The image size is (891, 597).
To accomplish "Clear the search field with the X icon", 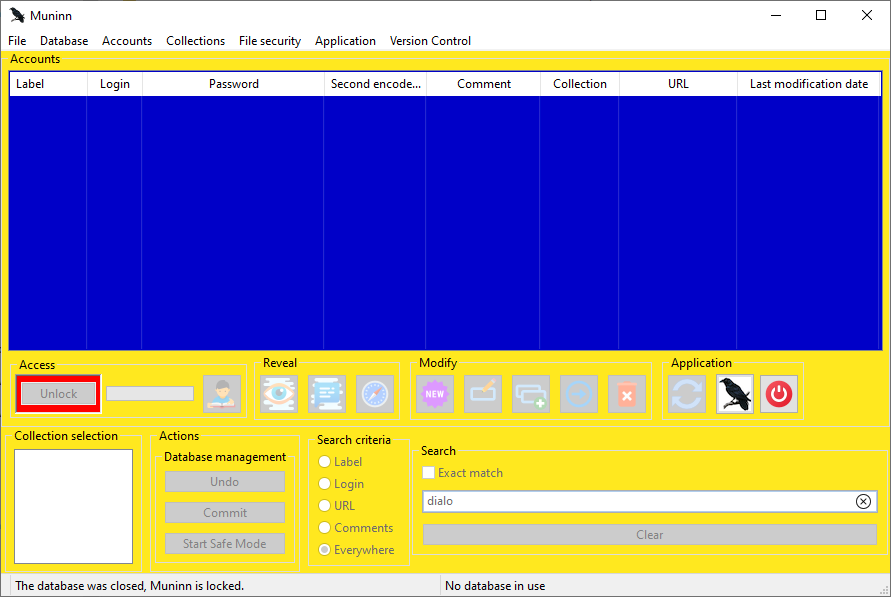I will [863, 501].
